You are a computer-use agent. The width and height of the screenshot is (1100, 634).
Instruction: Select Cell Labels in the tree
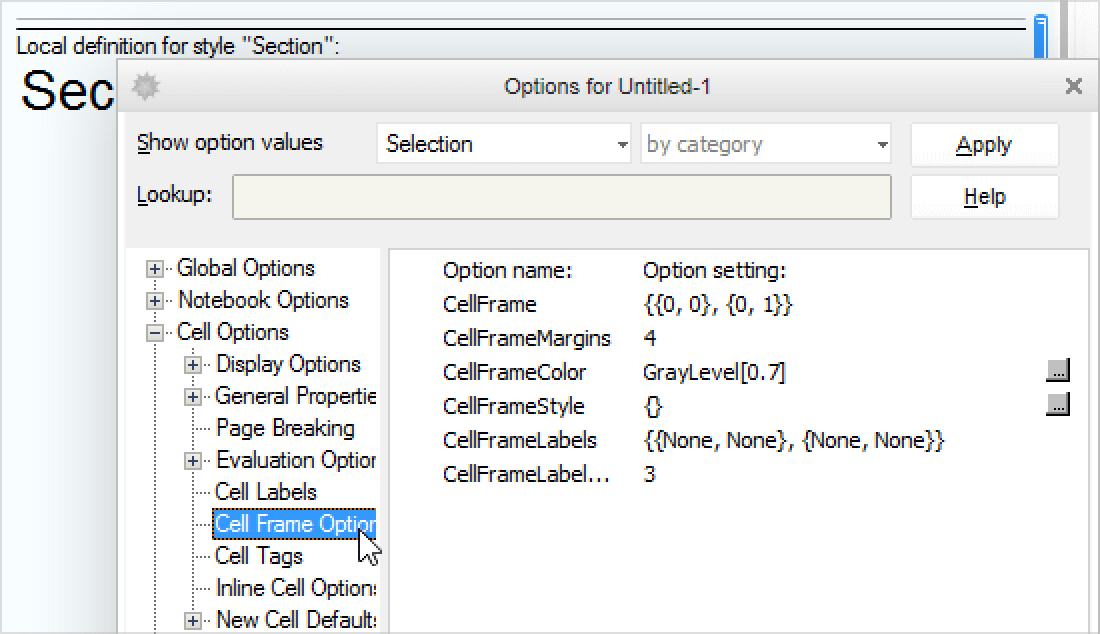(266, 492)
